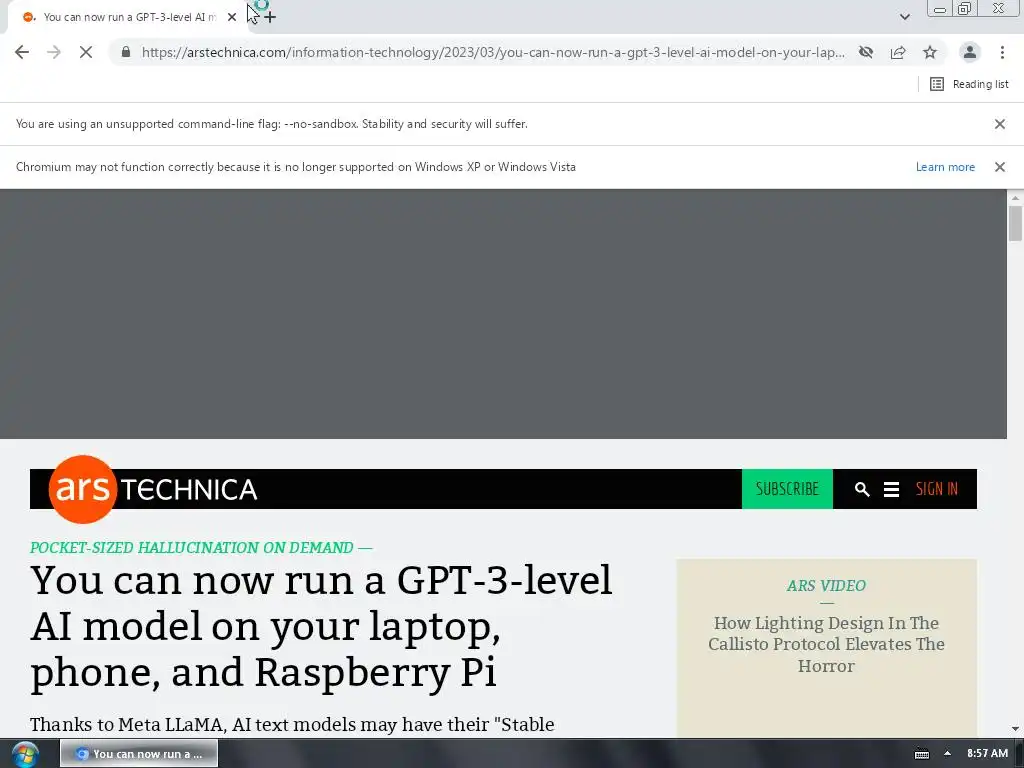1024x768 pixels.
Task: Open Chromium three-dot menu
Action: [x=1002, y=52]
